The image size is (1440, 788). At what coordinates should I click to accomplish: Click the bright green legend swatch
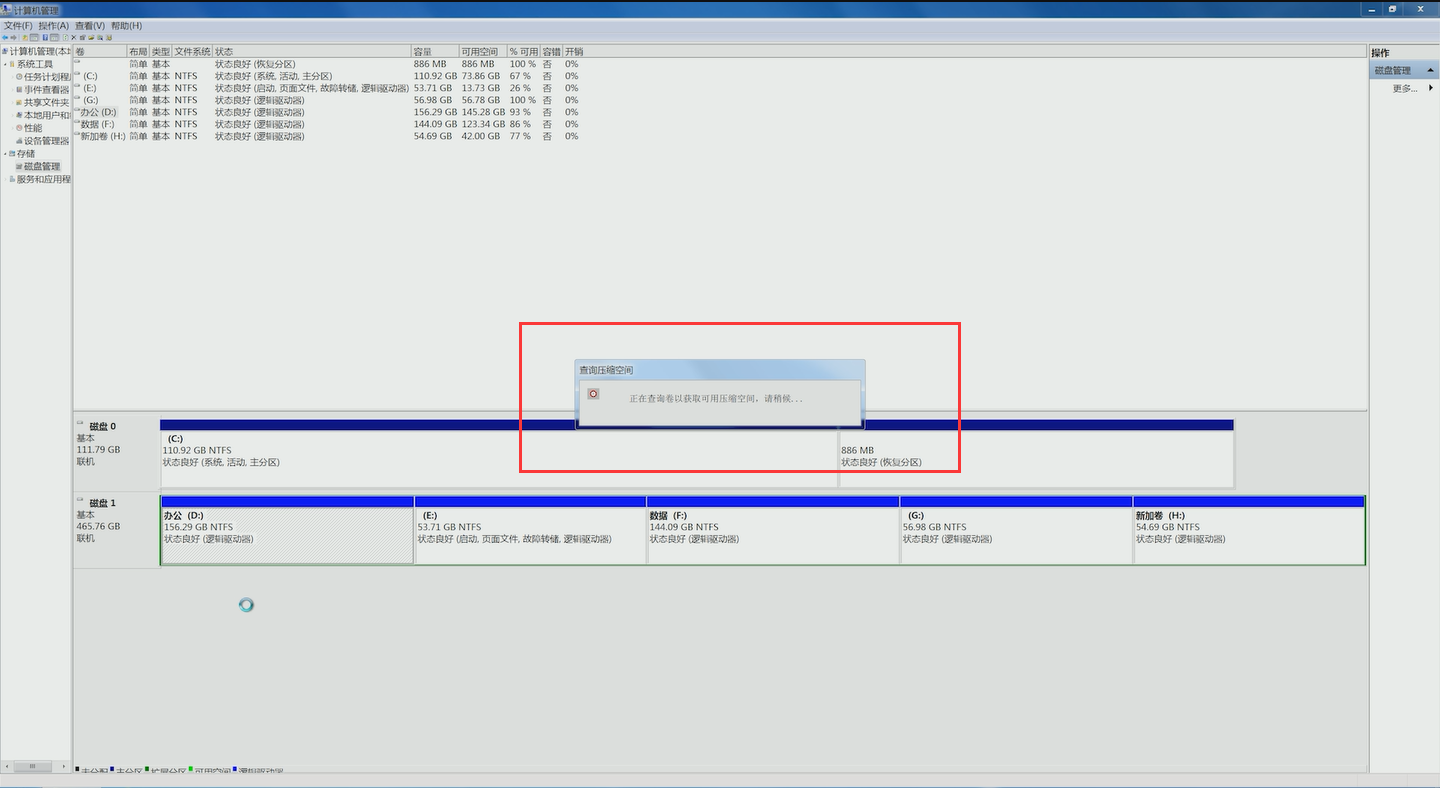click(x=190, y=769)
